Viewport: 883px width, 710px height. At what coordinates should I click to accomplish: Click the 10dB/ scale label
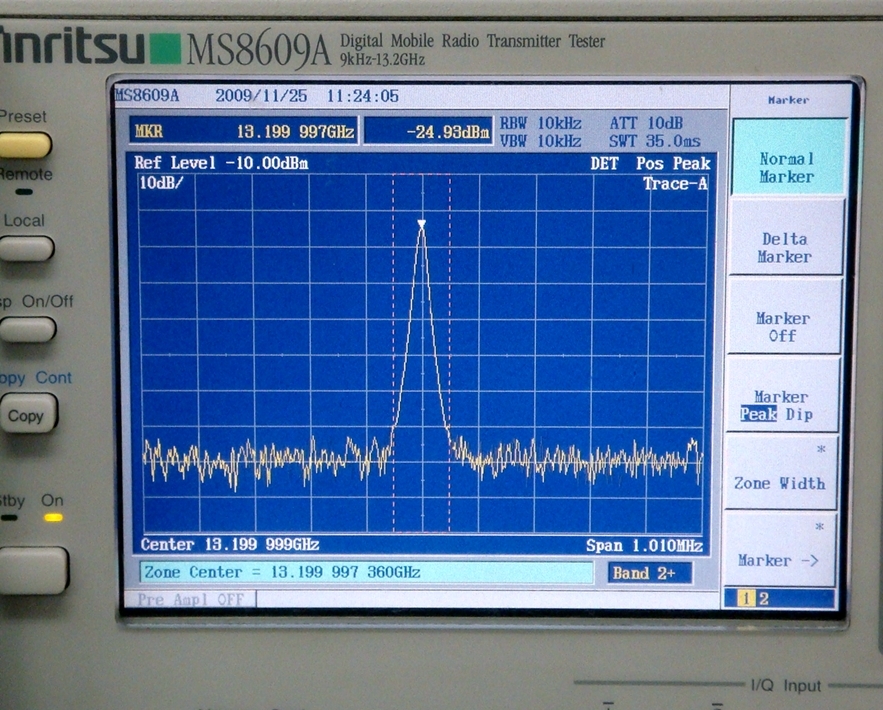pos(161,182)
